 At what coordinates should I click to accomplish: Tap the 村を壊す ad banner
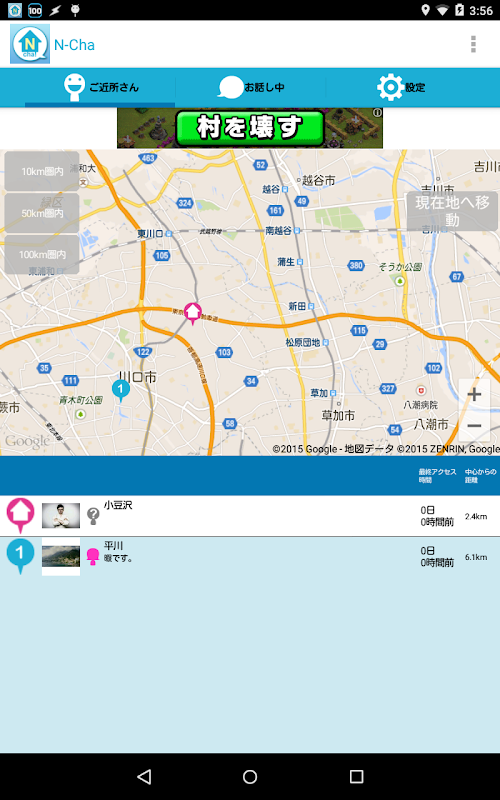click(250, 128)
